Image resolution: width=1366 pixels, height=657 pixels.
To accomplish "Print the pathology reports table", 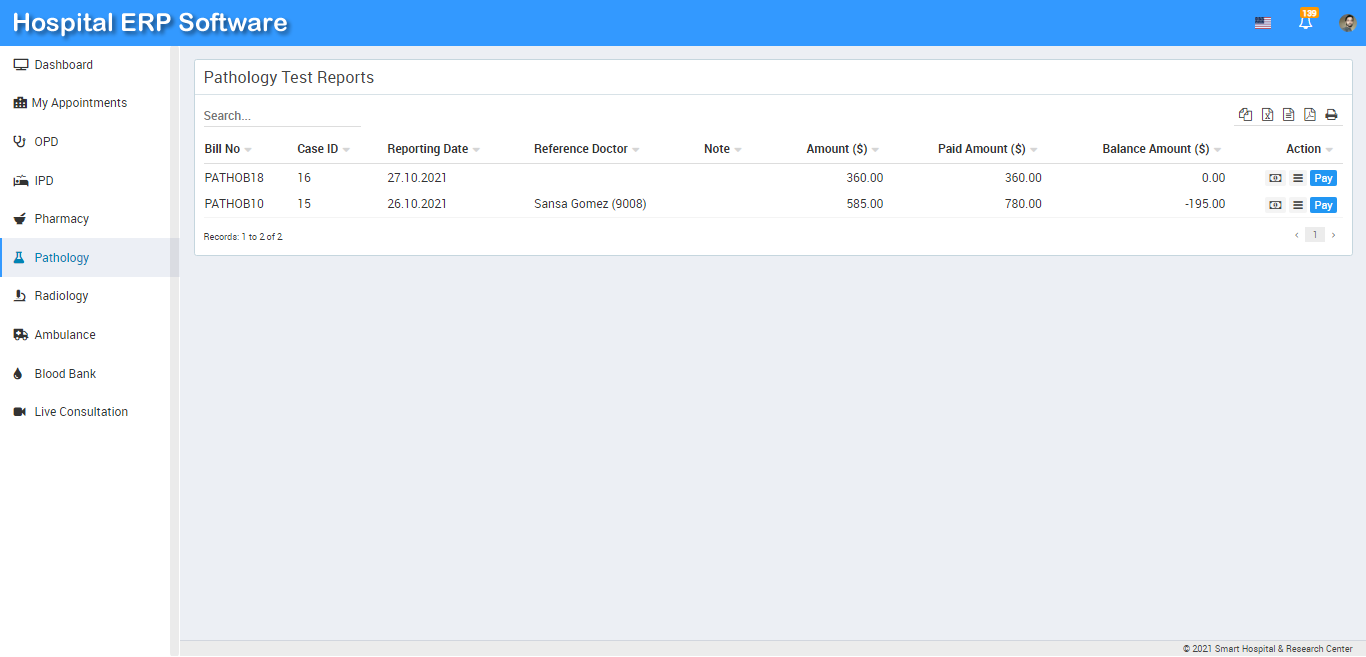I will pos(1331,115).
